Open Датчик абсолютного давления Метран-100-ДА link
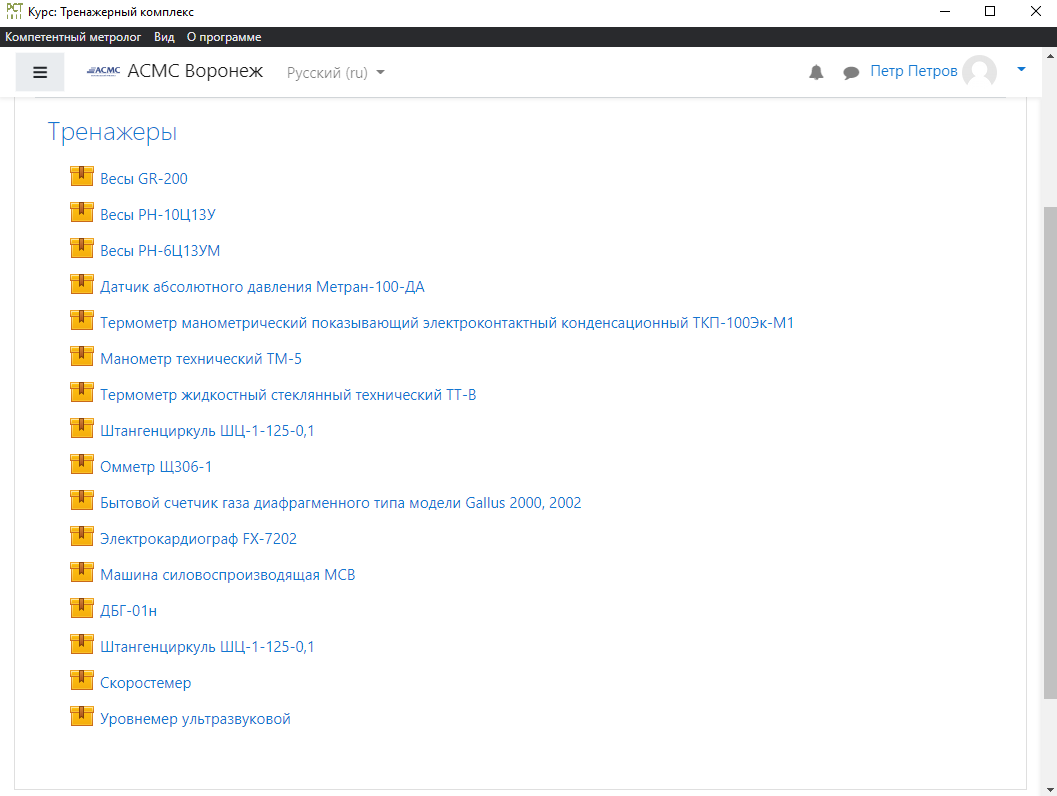Screen dimensions: 1057x796 (262, 287)
